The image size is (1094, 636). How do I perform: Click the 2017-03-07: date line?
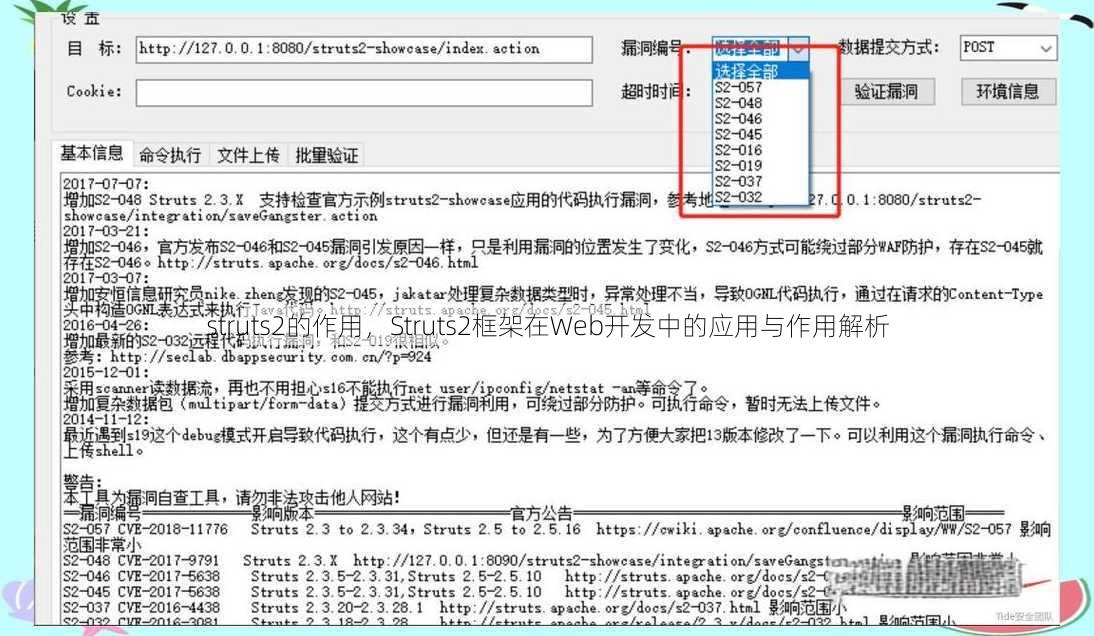pos(106,278)
